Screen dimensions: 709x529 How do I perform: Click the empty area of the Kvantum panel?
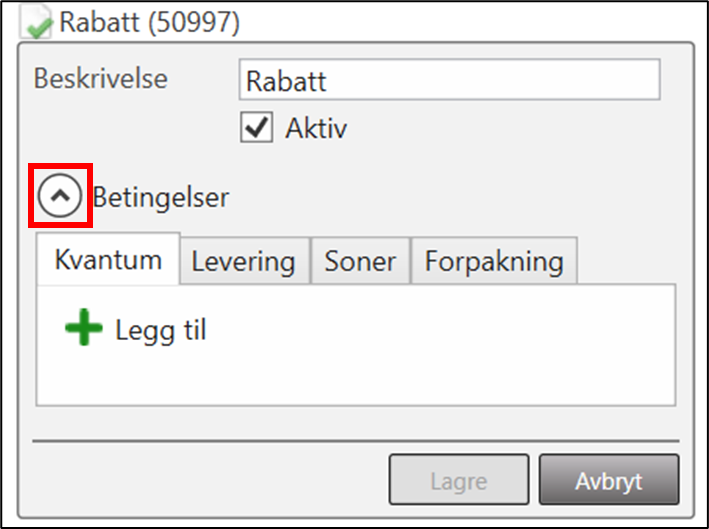[400, 360]
